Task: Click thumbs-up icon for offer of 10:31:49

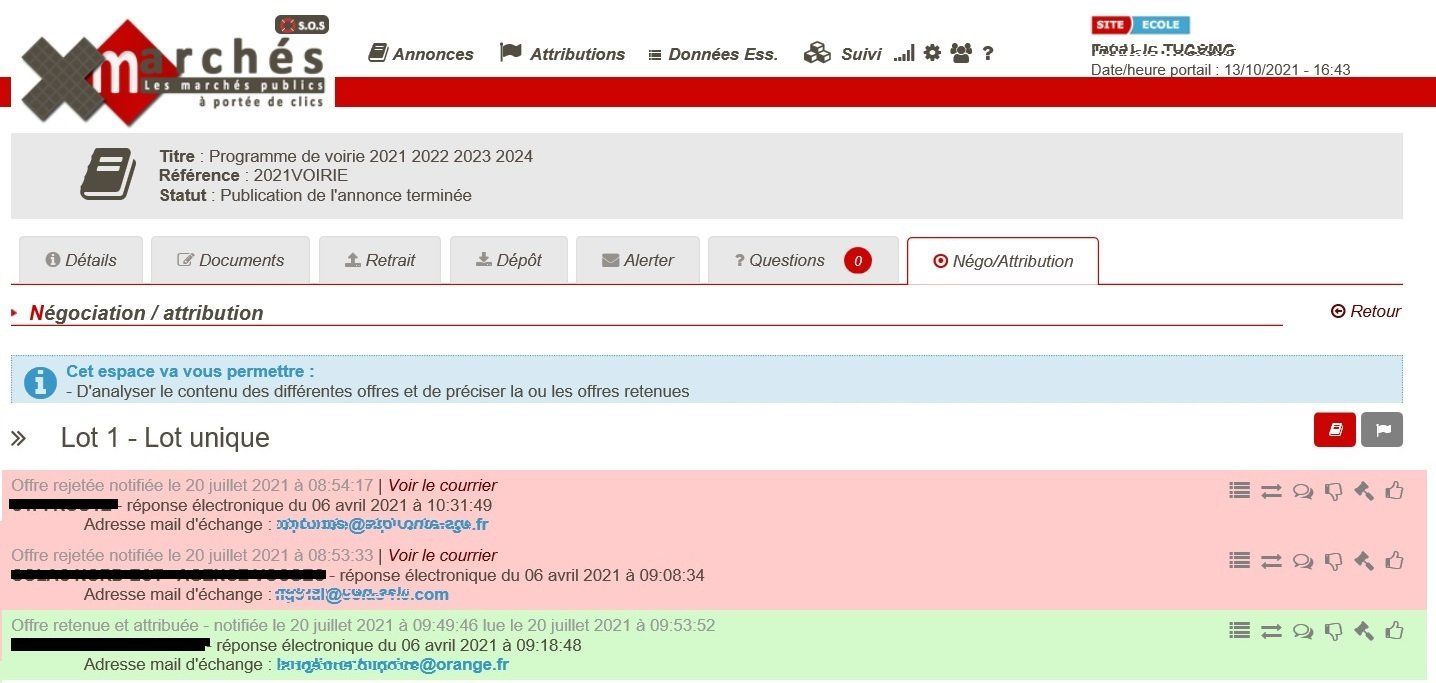Action: coord(1394,490)
